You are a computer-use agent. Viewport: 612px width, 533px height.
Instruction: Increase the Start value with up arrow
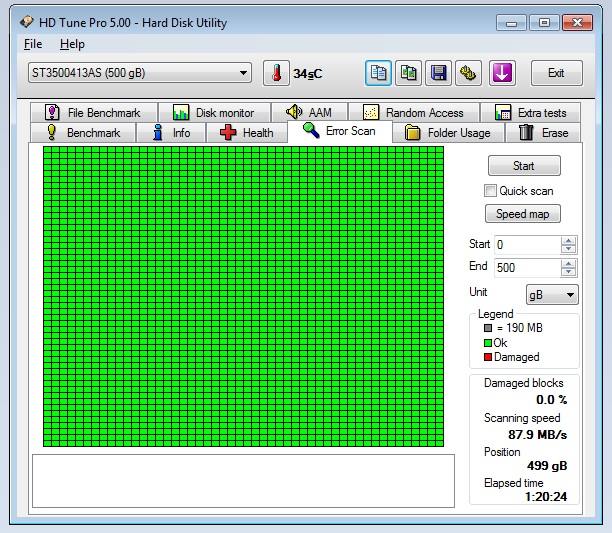pyautogui.click(x=568, y=241)
